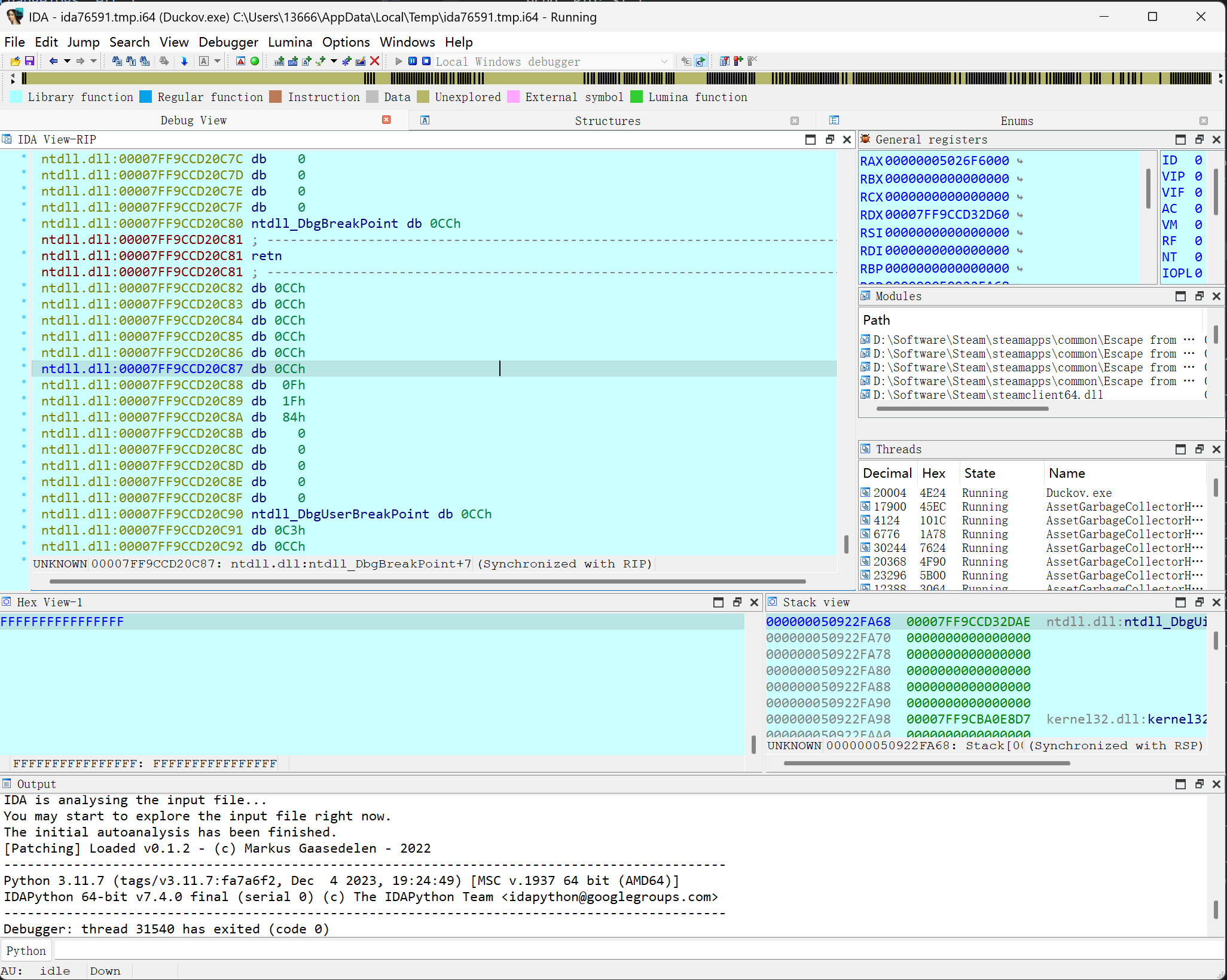Click the Step Over debugger icon
Image resolution: width=1227 pixels, height=980 pixels.
(x=700, y=61)
